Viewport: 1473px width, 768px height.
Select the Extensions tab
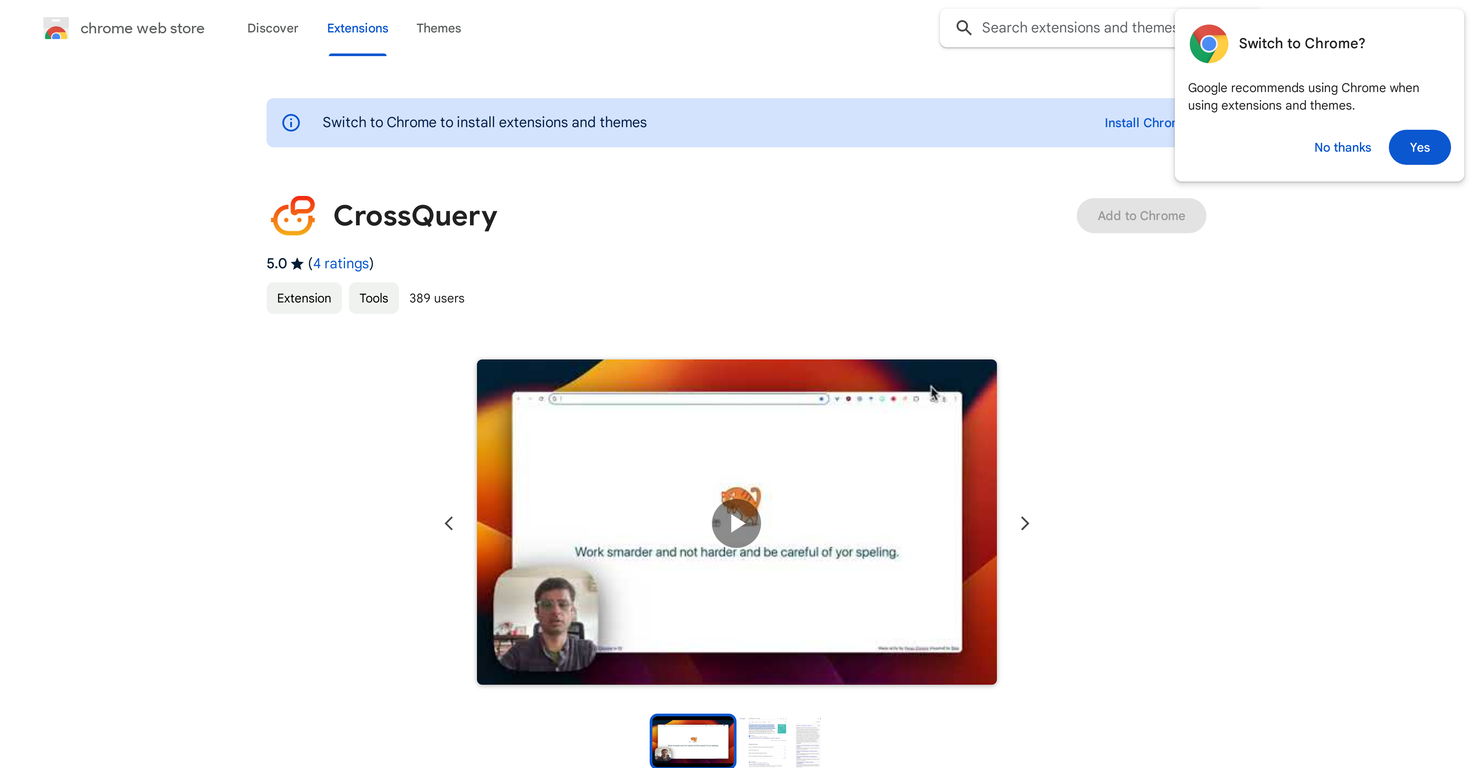(x=357, y=28)
